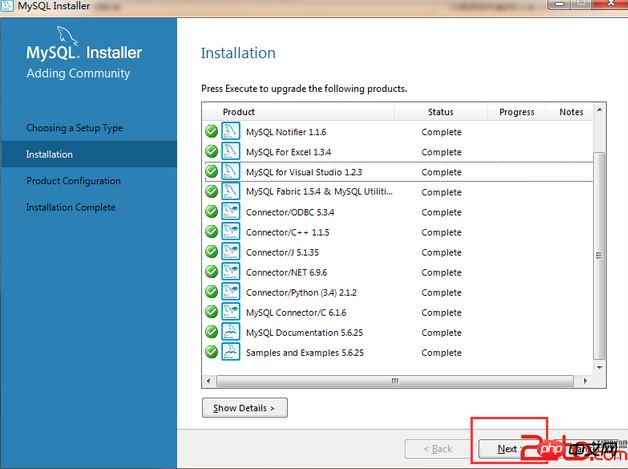The width and height of the screenshot is (628, 469).
Task: Click green checkmark beside MySQL Notifier
Action: [x=211, y=131]
